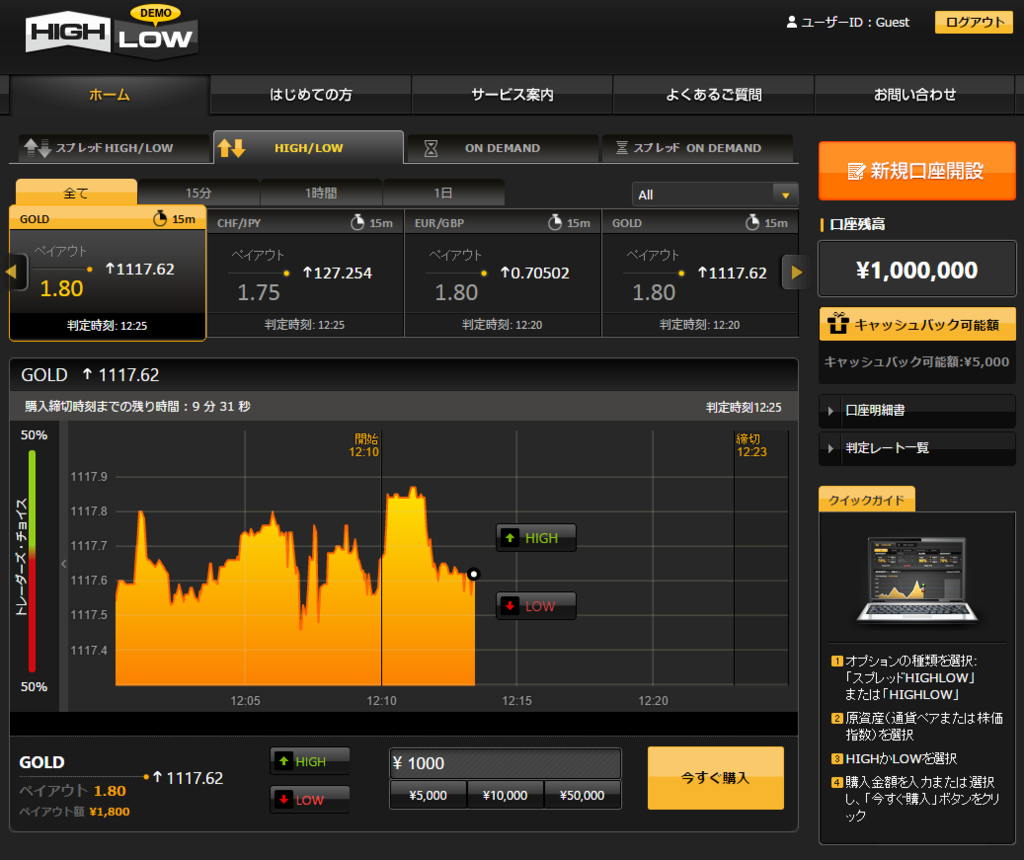Screen dimensions: 1024x860
Task: Click the account balance ¥1,000,000 box
Action: tap(917, 270)
